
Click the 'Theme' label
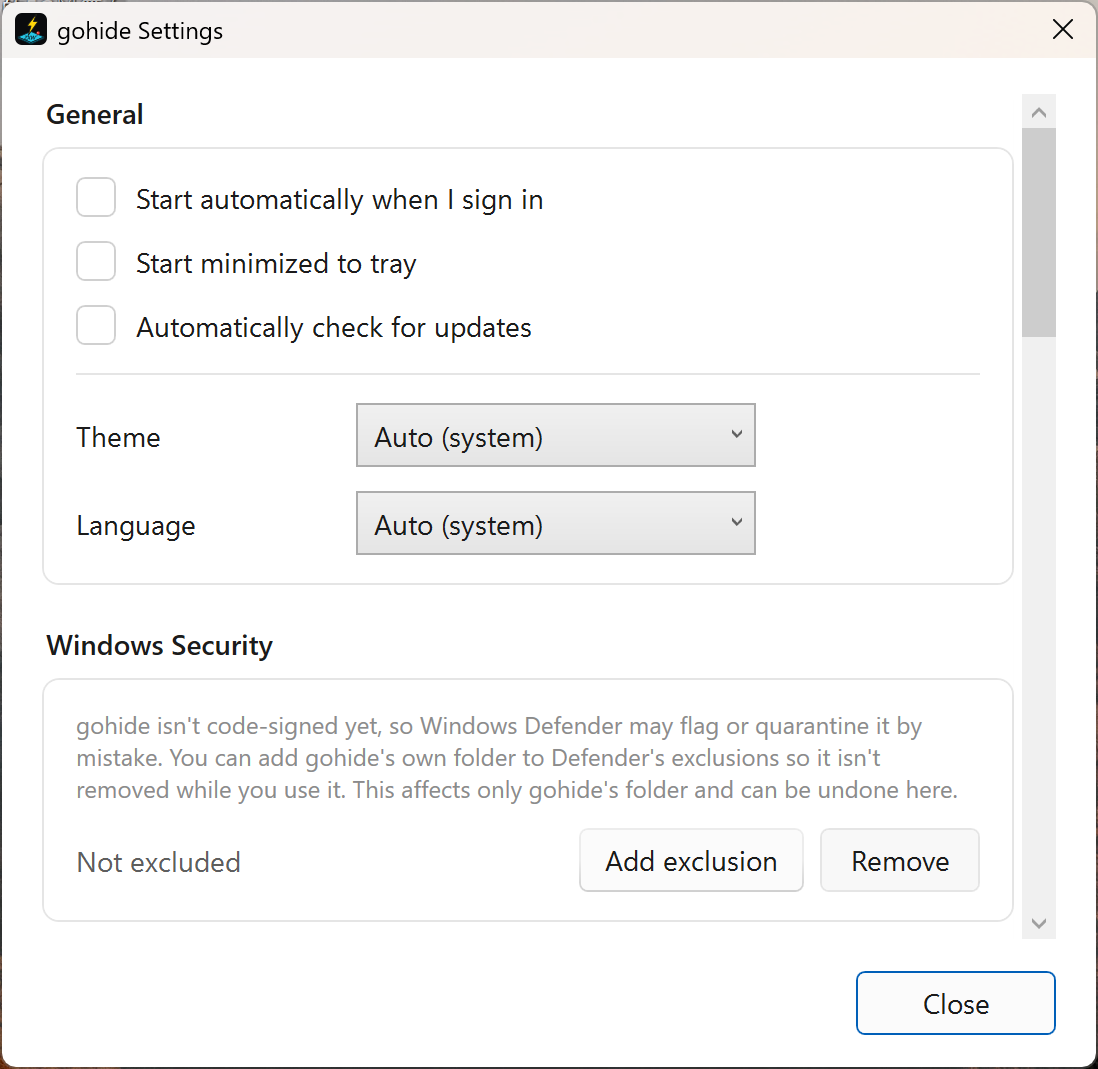[x=118, y=438]
